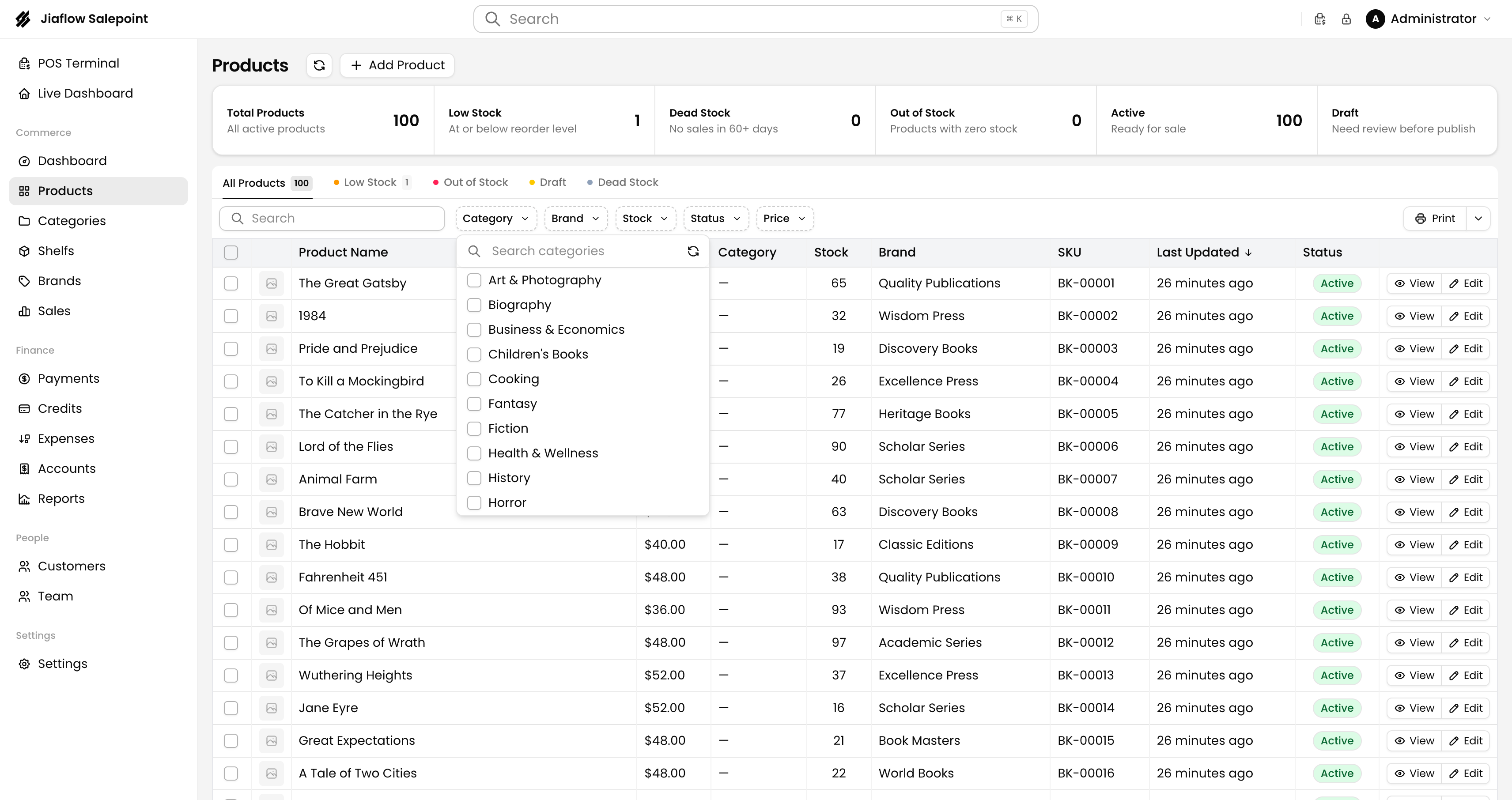Click the Print button
Viewport: 1512px width, 800px height.
coord(1435,219)
